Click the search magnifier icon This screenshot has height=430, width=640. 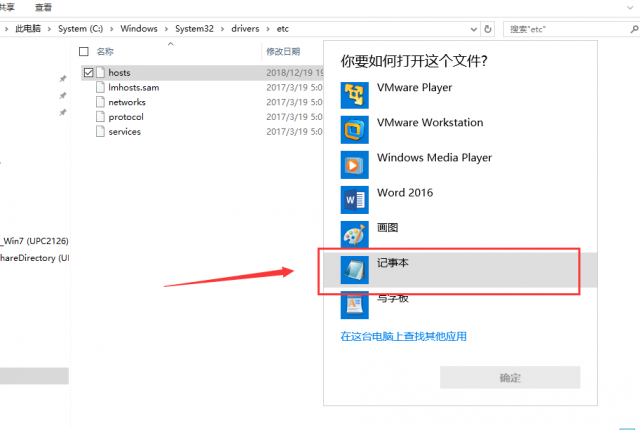634,29
